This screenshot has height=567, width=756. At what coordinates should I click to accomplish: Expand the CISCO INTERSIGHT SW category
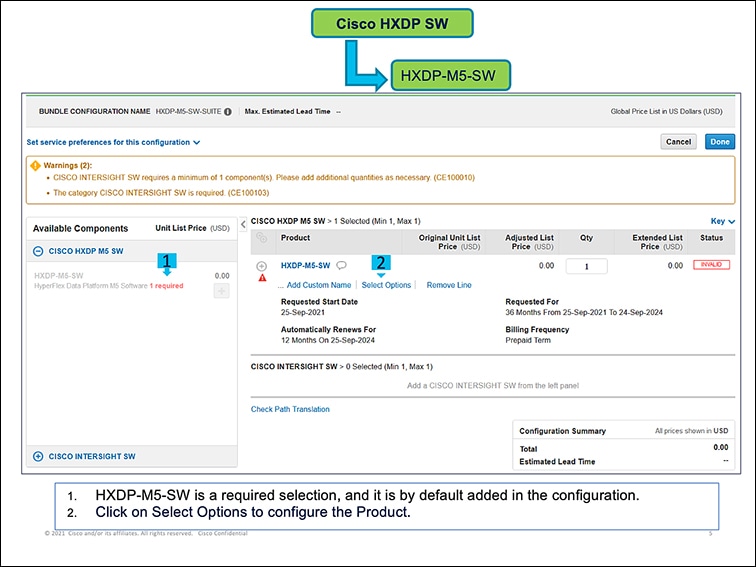point(38,456)
